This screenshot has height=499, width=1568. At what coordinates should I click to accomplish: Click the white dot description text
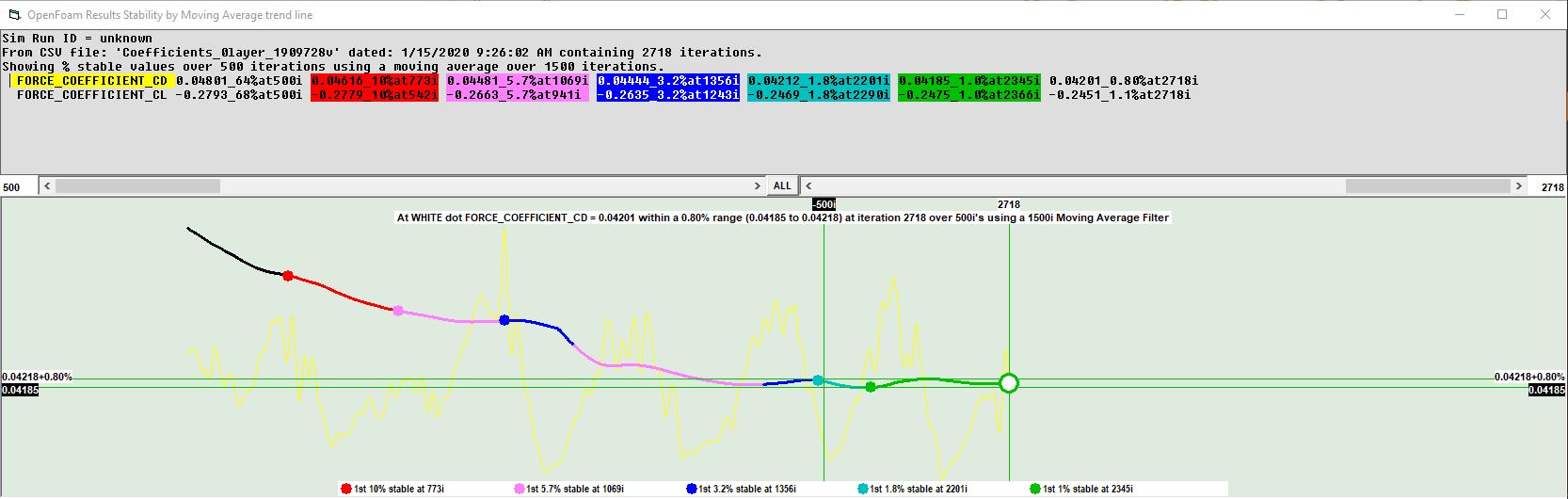783,217
